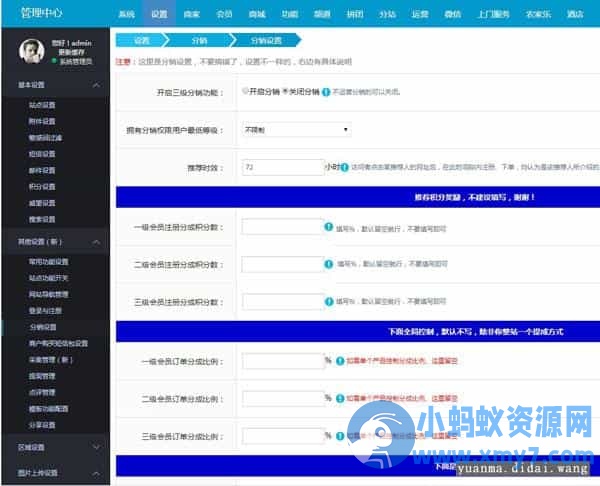Open 分享设置 in the sidebar
This screenshot has height=486, width=600.
click(42, 425)
